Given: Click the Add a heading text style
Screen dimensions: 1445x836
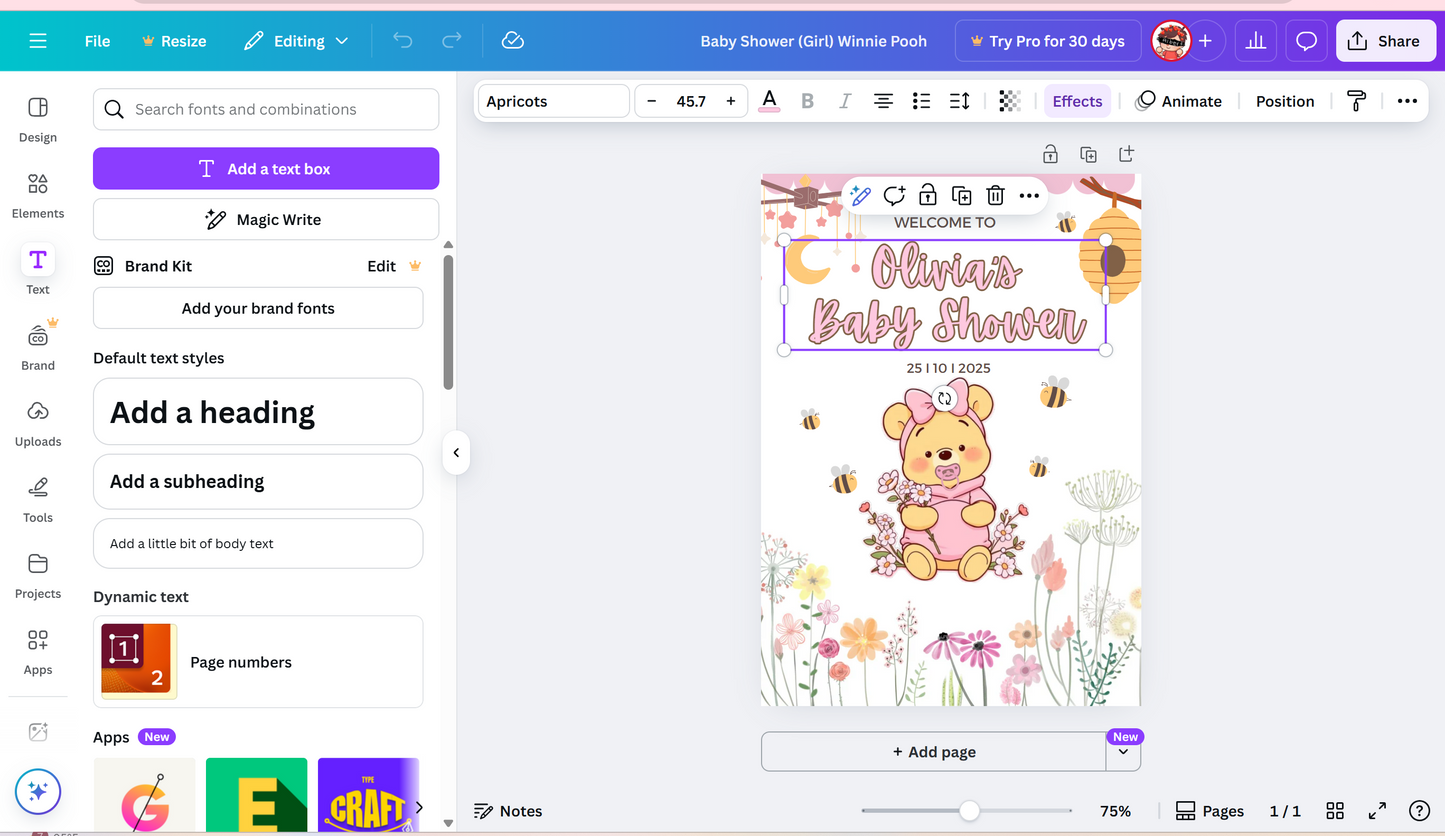Looking at the screenshot, I should pyautogui.click(x=257, y=411).
